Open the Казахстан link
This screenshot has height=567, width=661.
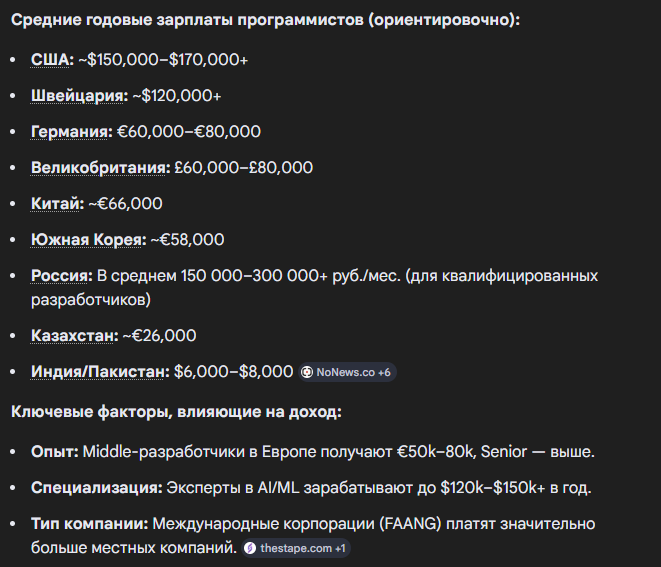point(74,336)
